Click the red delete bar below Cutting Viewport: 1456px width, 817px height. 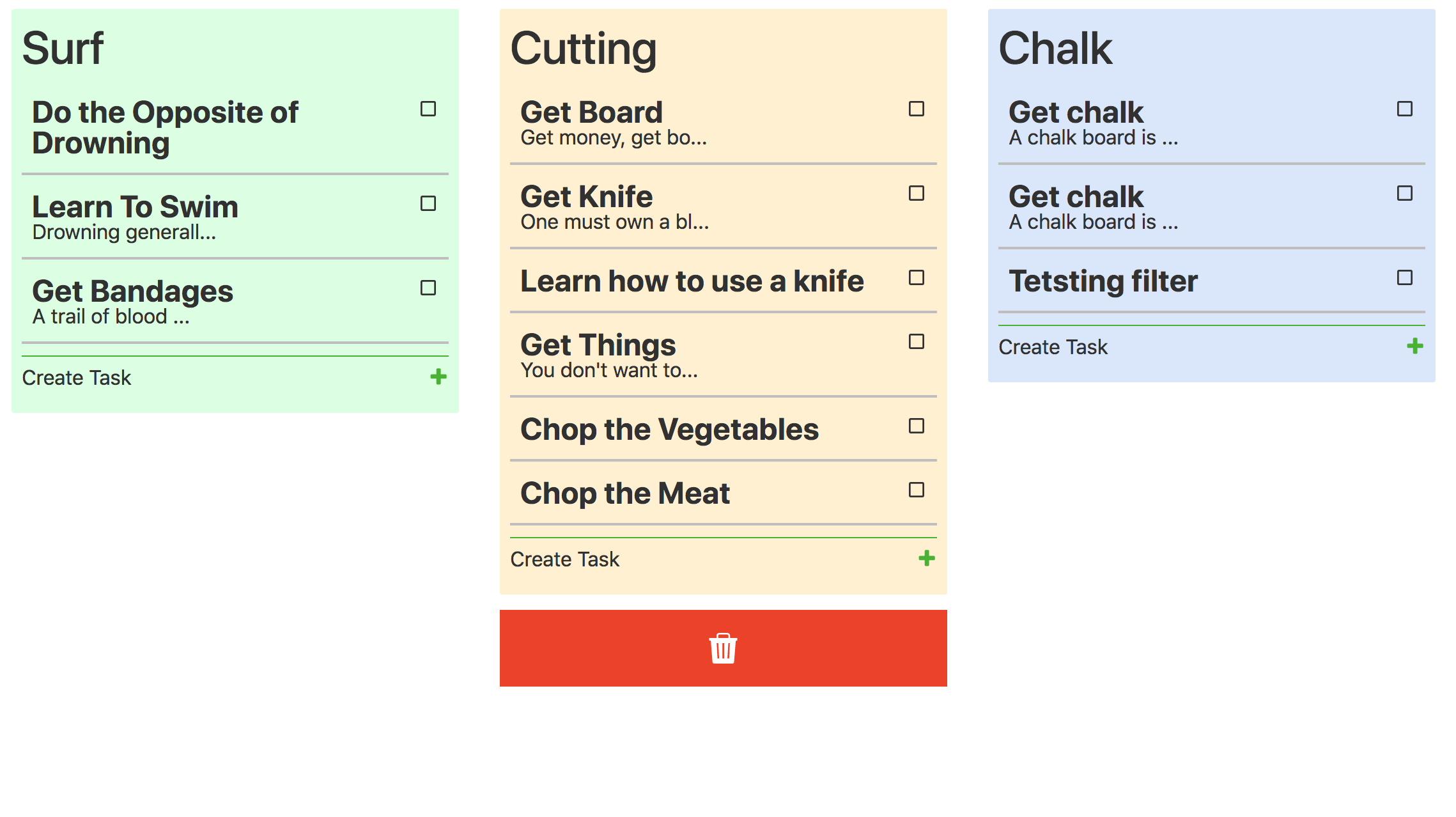pyautogui.click(x=724, y=648)
